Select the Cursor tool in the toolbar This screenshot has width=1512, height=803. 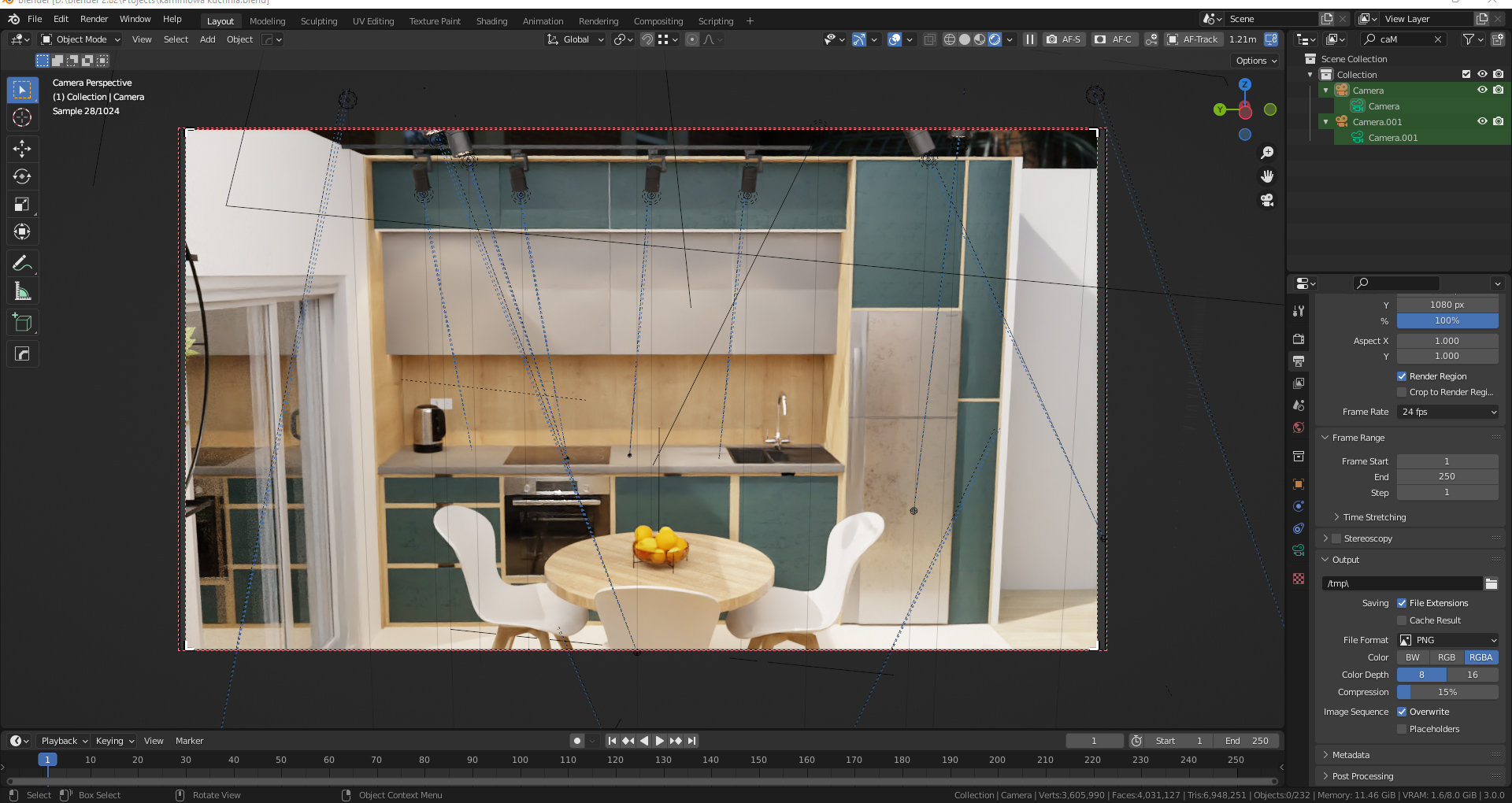[x=22, y=118]
